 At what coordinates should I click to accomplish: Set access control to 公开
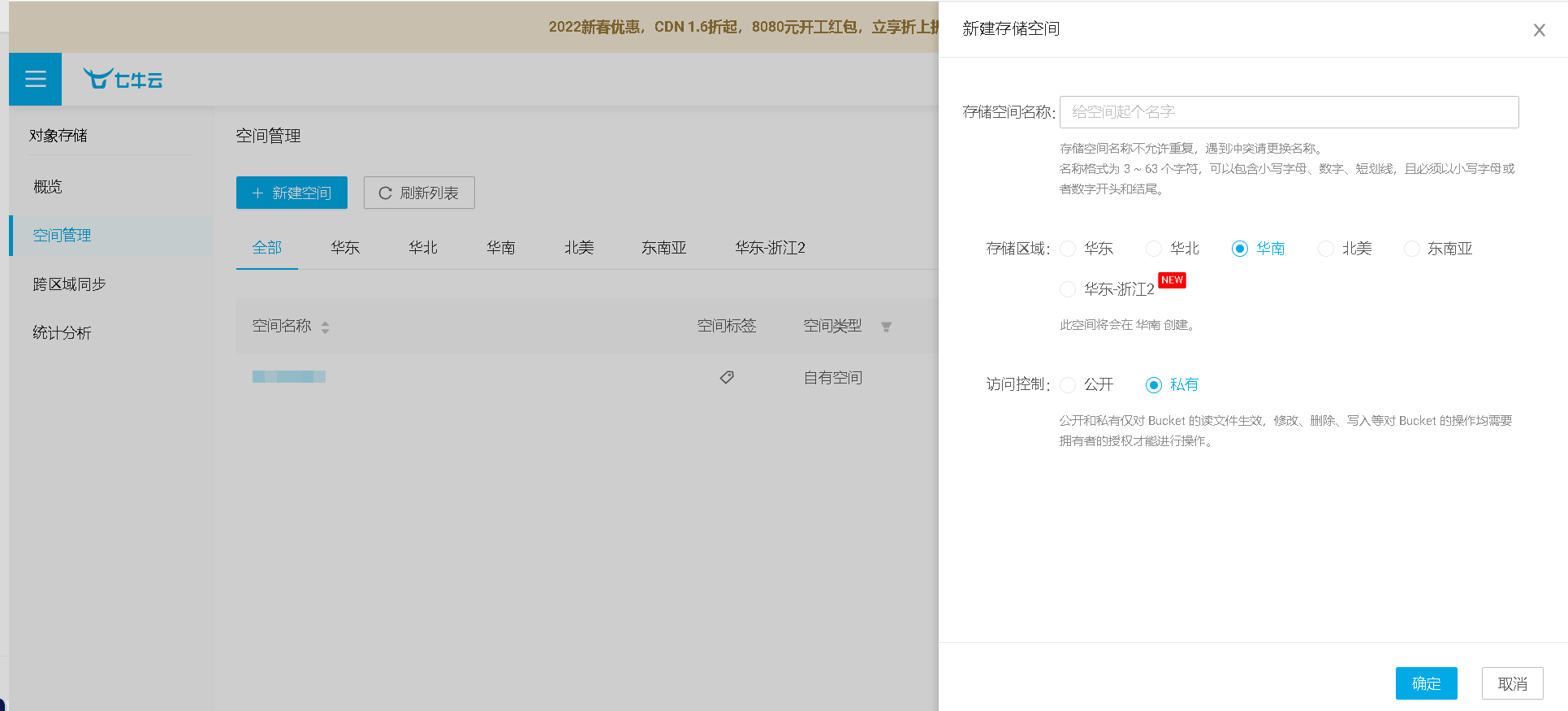[1068, 384]
